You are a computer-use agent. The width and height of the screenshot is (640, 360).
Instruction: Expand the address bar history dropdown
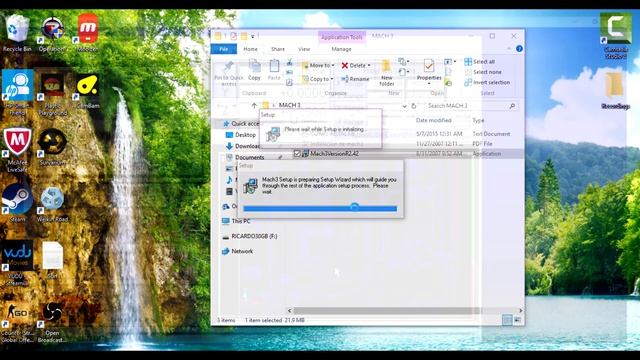click(404, 106)
